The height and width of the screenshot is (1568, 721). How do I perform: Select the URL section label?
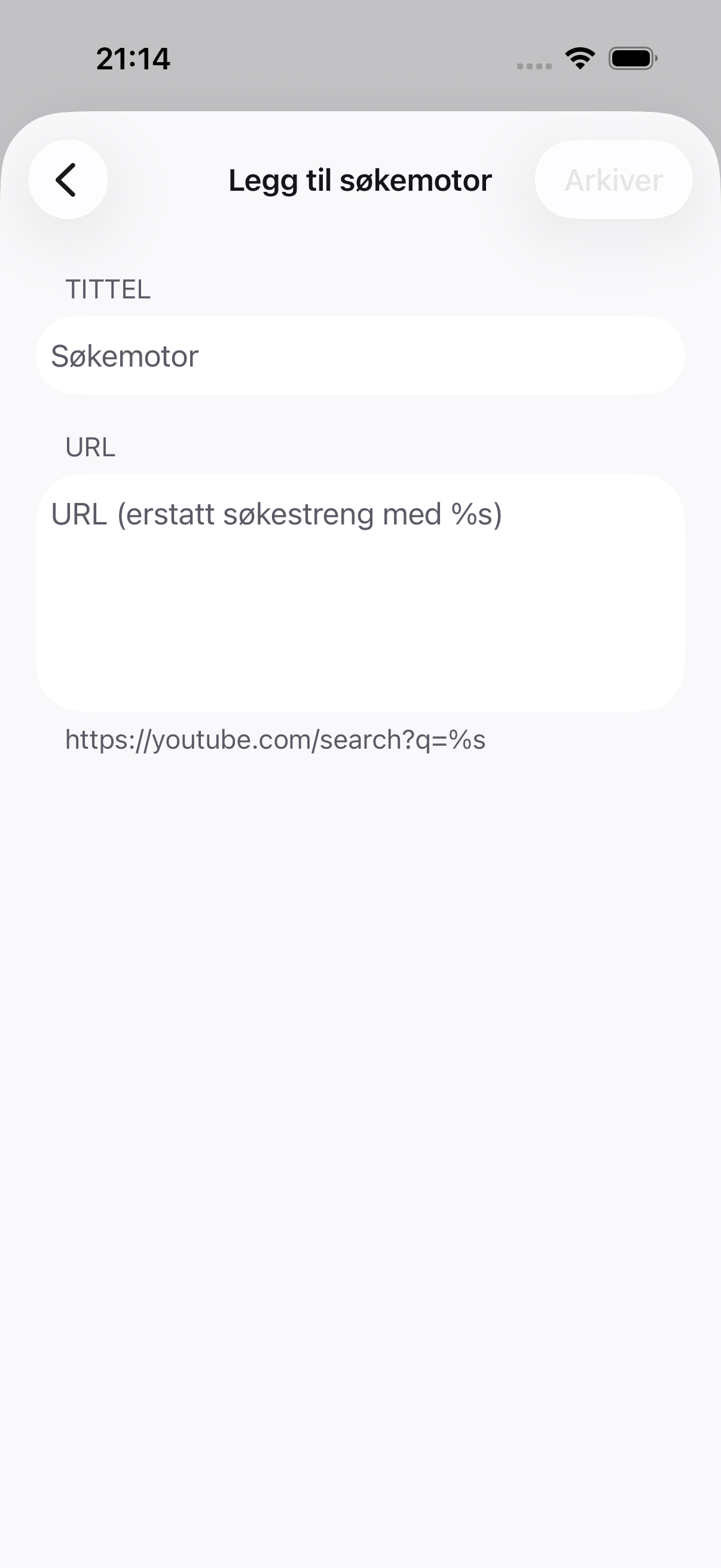90,447
